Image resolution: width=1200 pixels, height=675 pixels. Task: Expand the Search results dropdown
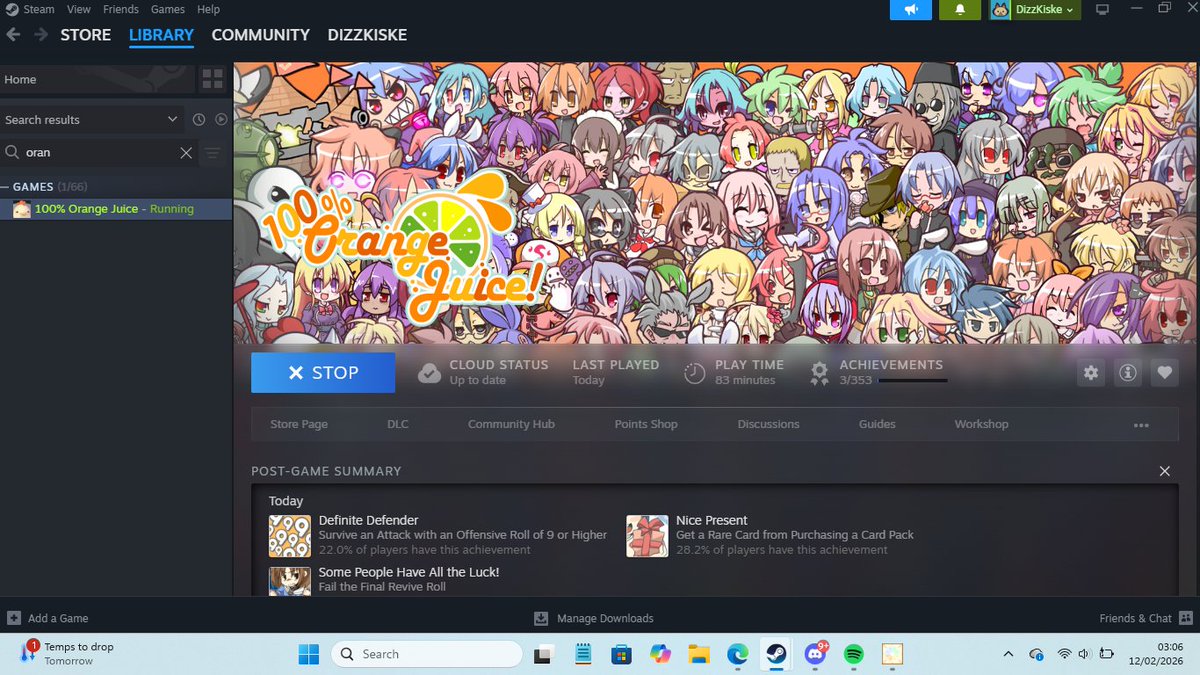(91, 119)
